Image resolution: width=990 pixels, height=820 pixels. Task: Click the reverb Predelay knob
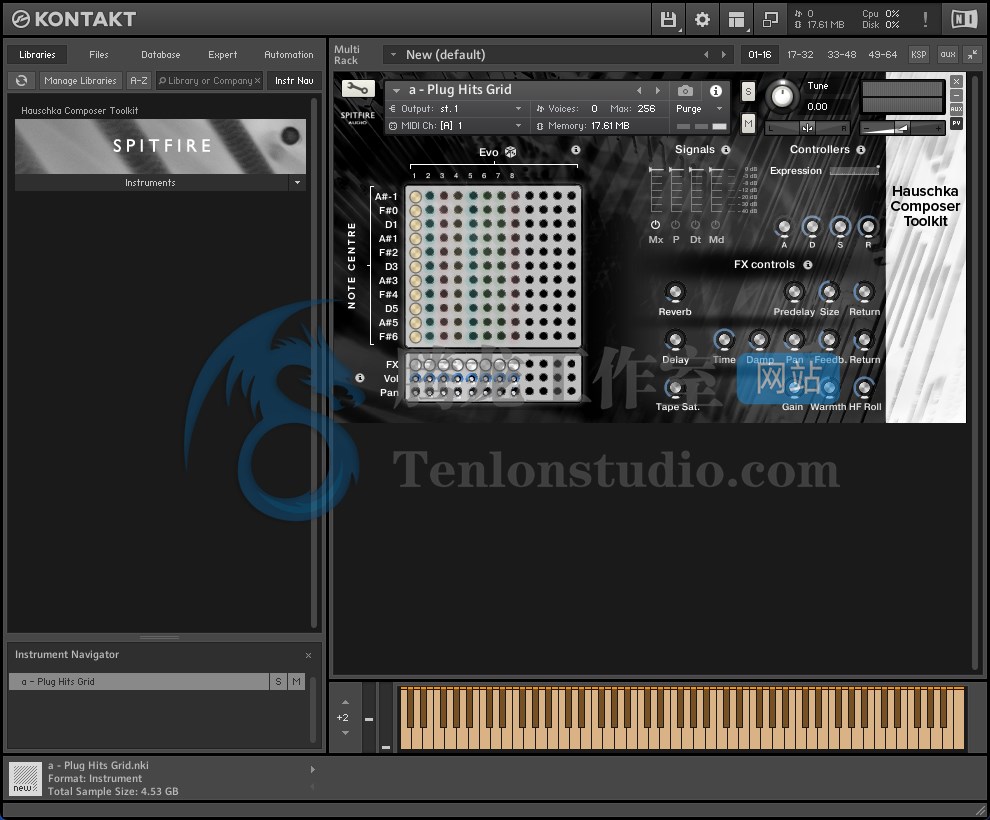point(794,292)
